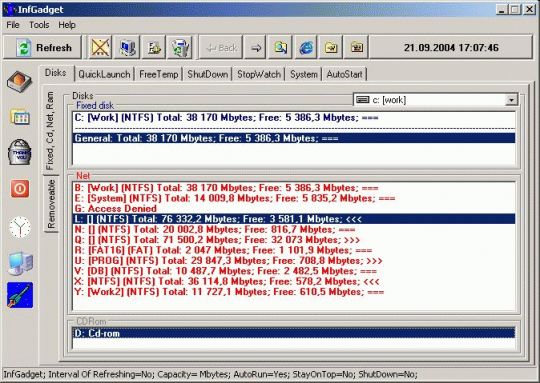The height and width of the screenshot is (383, 540).
Task: Switch to the FreeTemp tab
Action: [158, 74]
